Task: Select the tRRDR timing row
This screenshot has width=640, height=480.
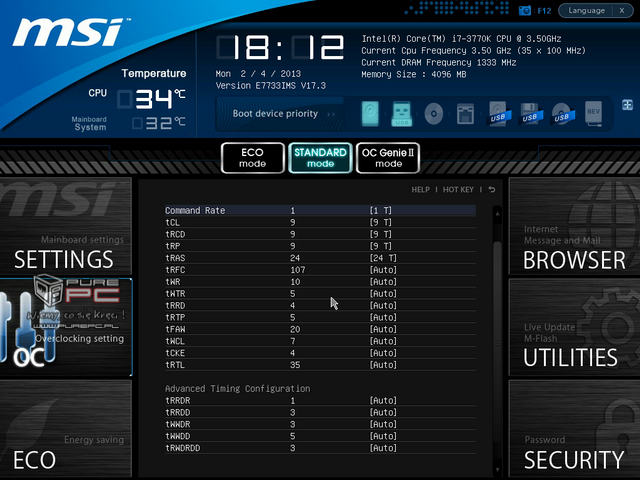Action: 320,400
